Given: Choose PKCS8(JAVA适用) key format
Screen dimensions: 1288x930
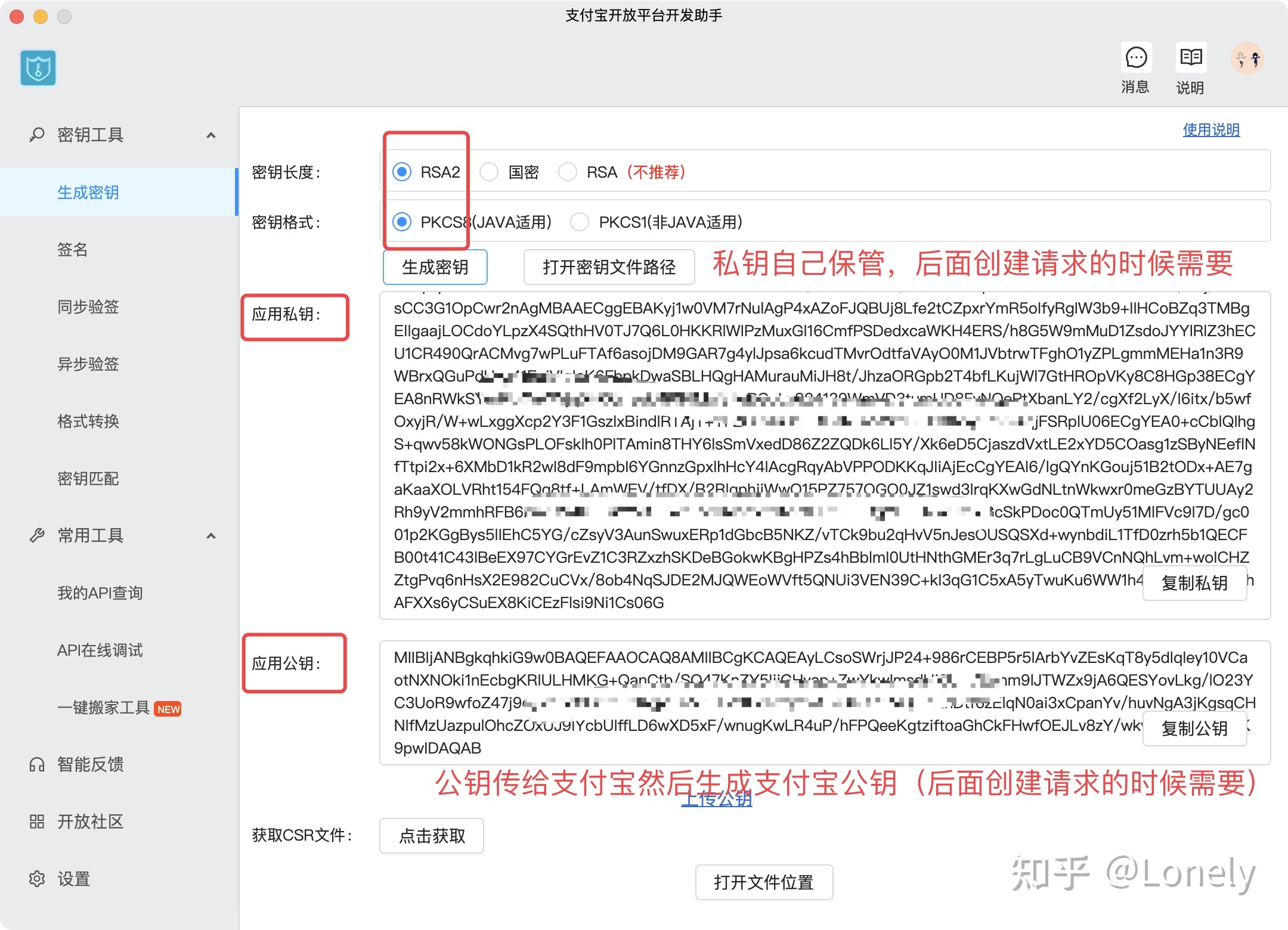Looking at the screenshot, I should 402,222.
